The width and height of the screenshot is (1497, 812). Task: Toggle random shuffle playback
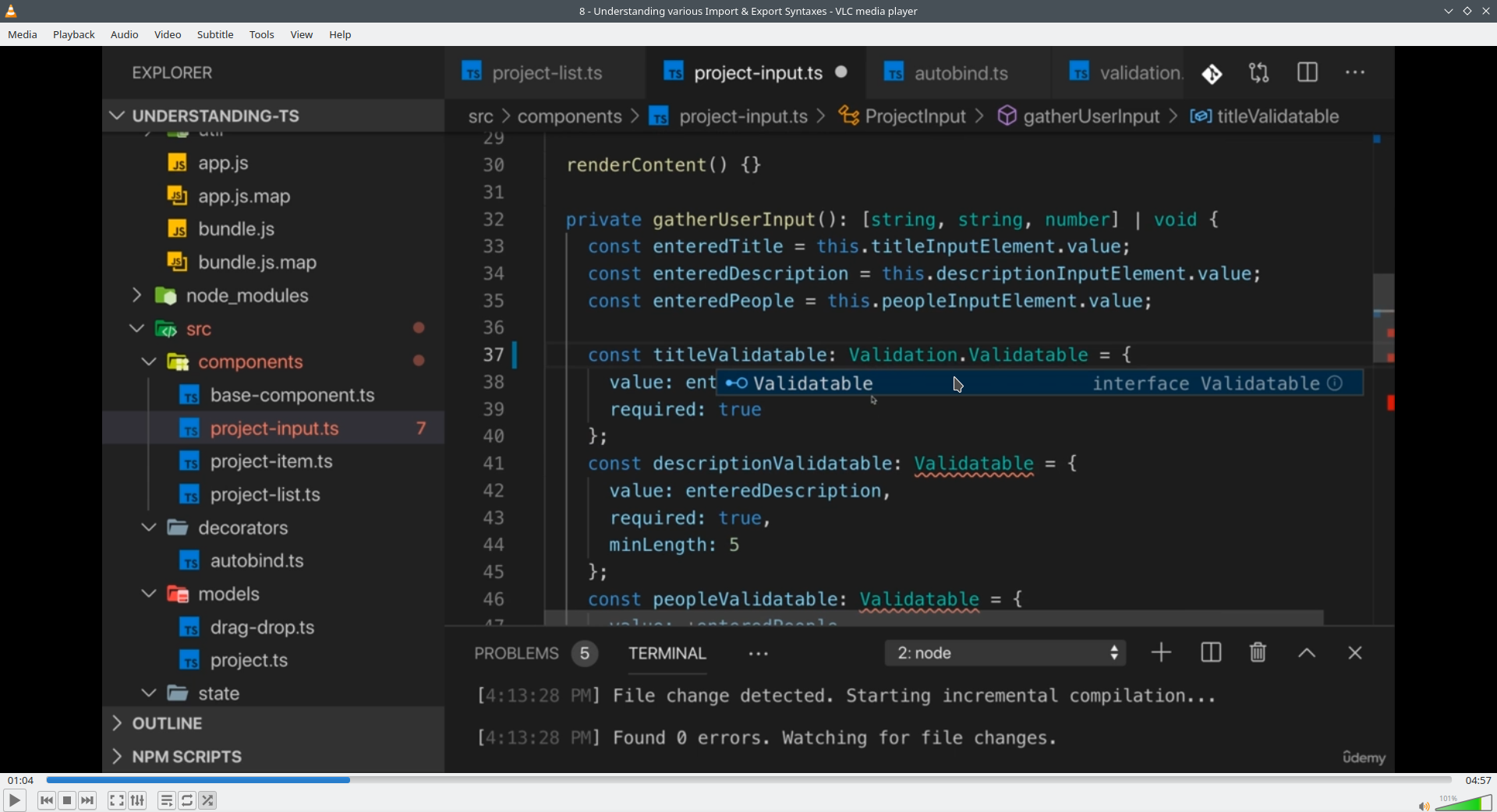(208, 800)
